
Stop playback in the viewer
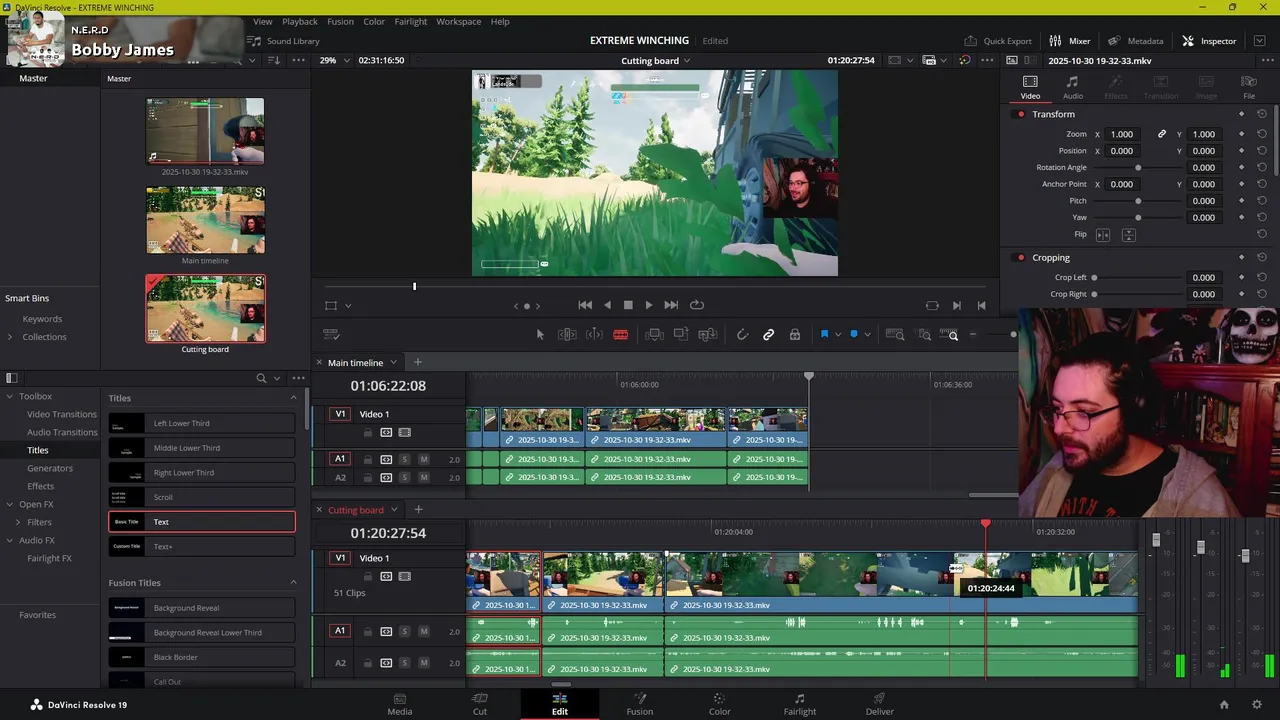628,305
